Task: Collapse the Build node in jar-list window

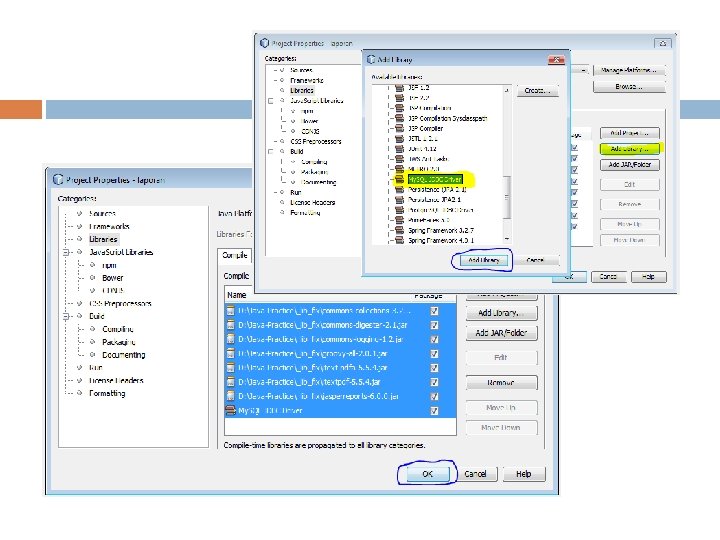Action: (66, 316)
